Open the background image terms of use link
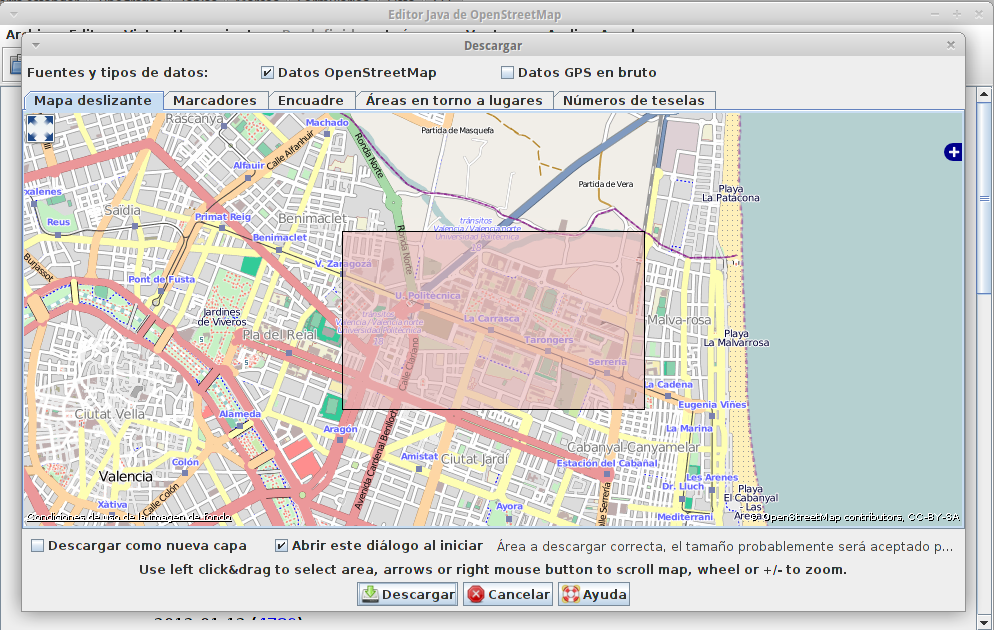 pyautogui.click(x=129, y=517)
